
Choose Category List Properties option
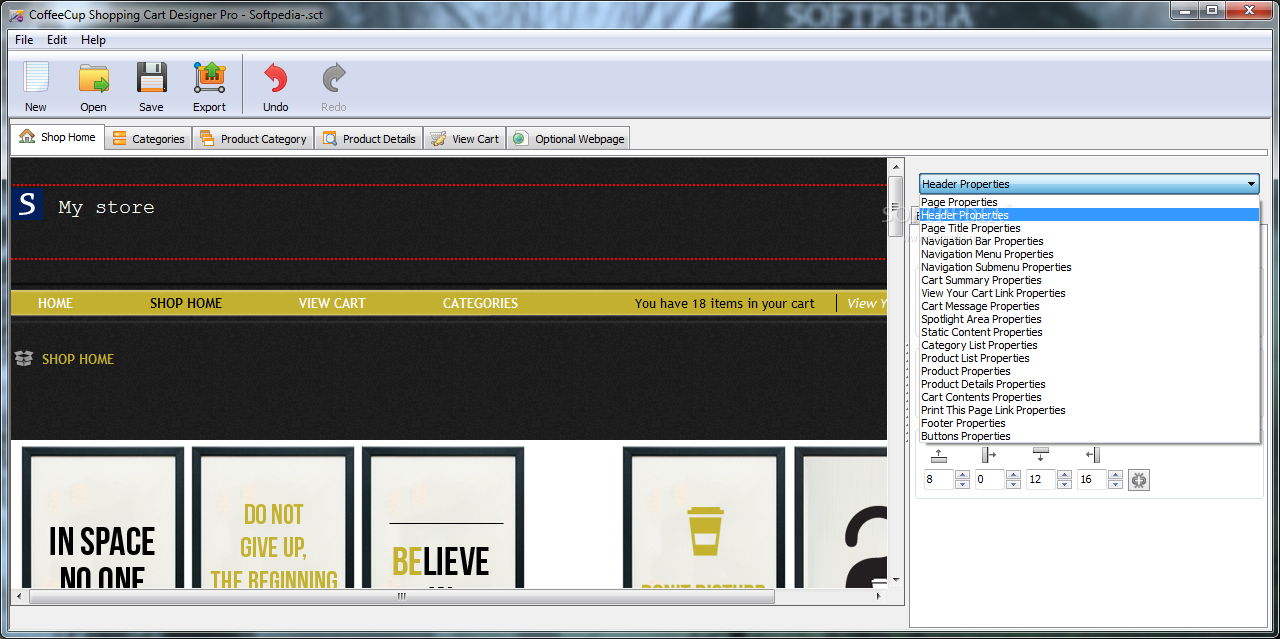click(1089, 345)
